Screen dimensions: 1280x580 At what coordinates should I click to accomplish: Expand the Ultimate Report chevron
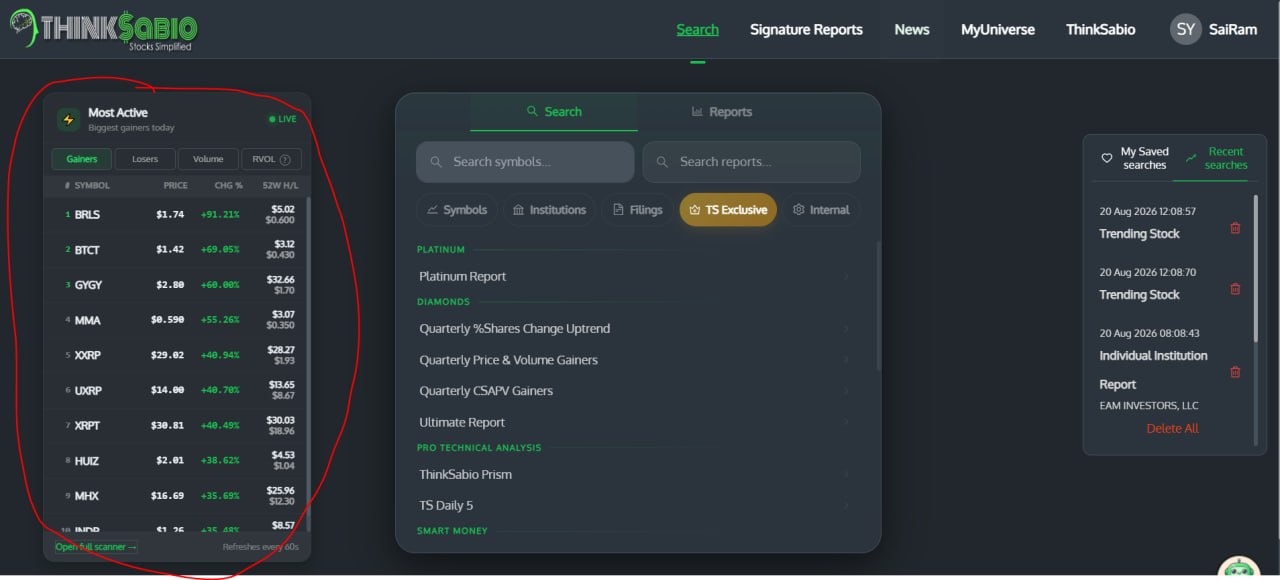click(x=846, y=423)
